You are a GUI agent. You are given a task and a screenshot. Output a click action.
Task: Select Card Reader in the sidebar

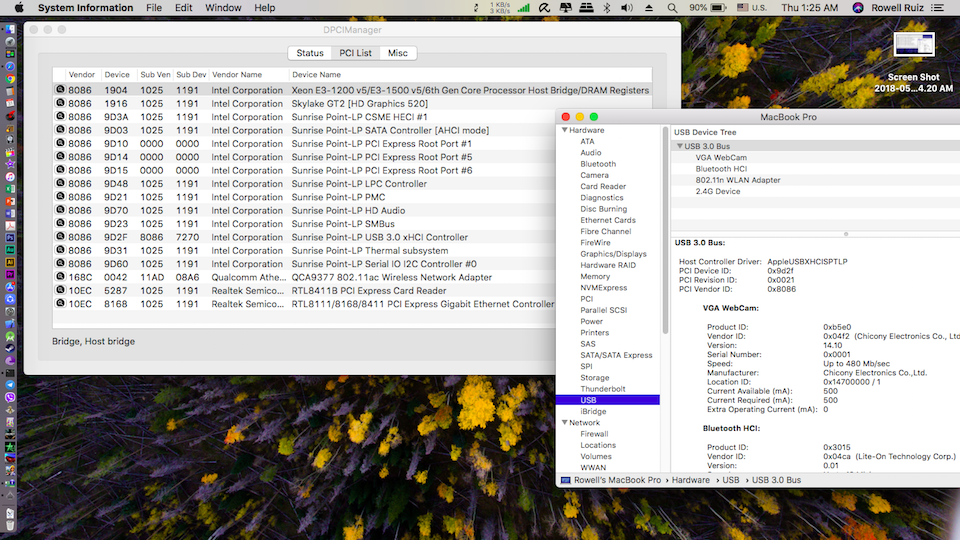coord(603,186)
